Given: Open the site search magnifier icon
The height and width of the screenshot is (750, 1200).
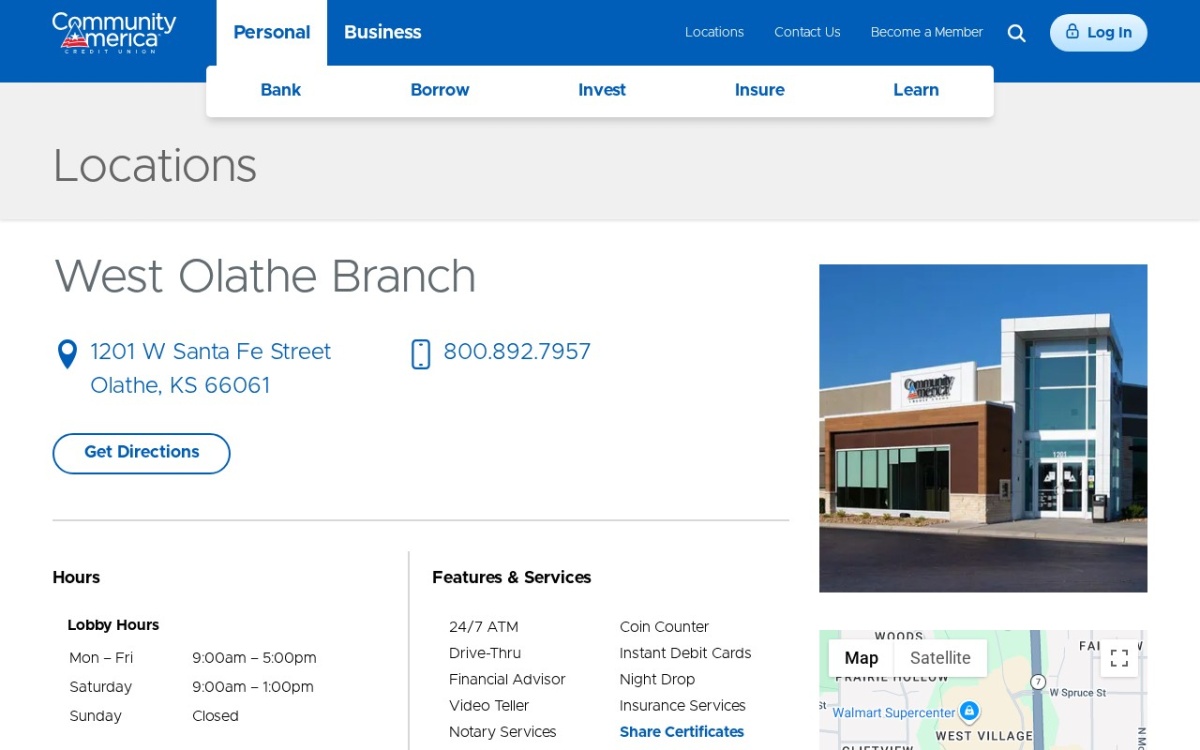Looking at the screenshot, I should (1016, 33).
